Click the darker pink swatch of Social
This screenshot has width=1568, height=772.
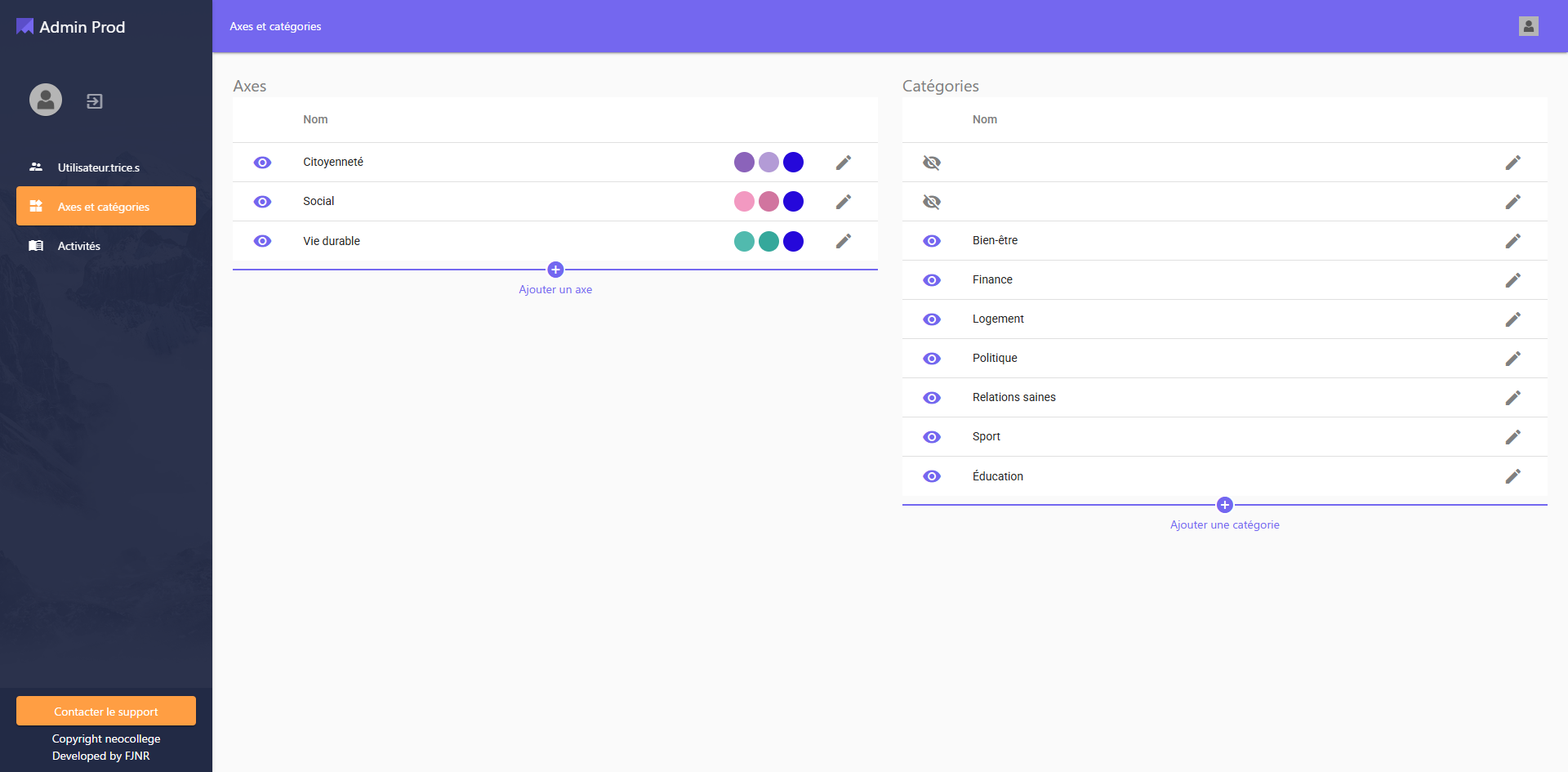768,202
